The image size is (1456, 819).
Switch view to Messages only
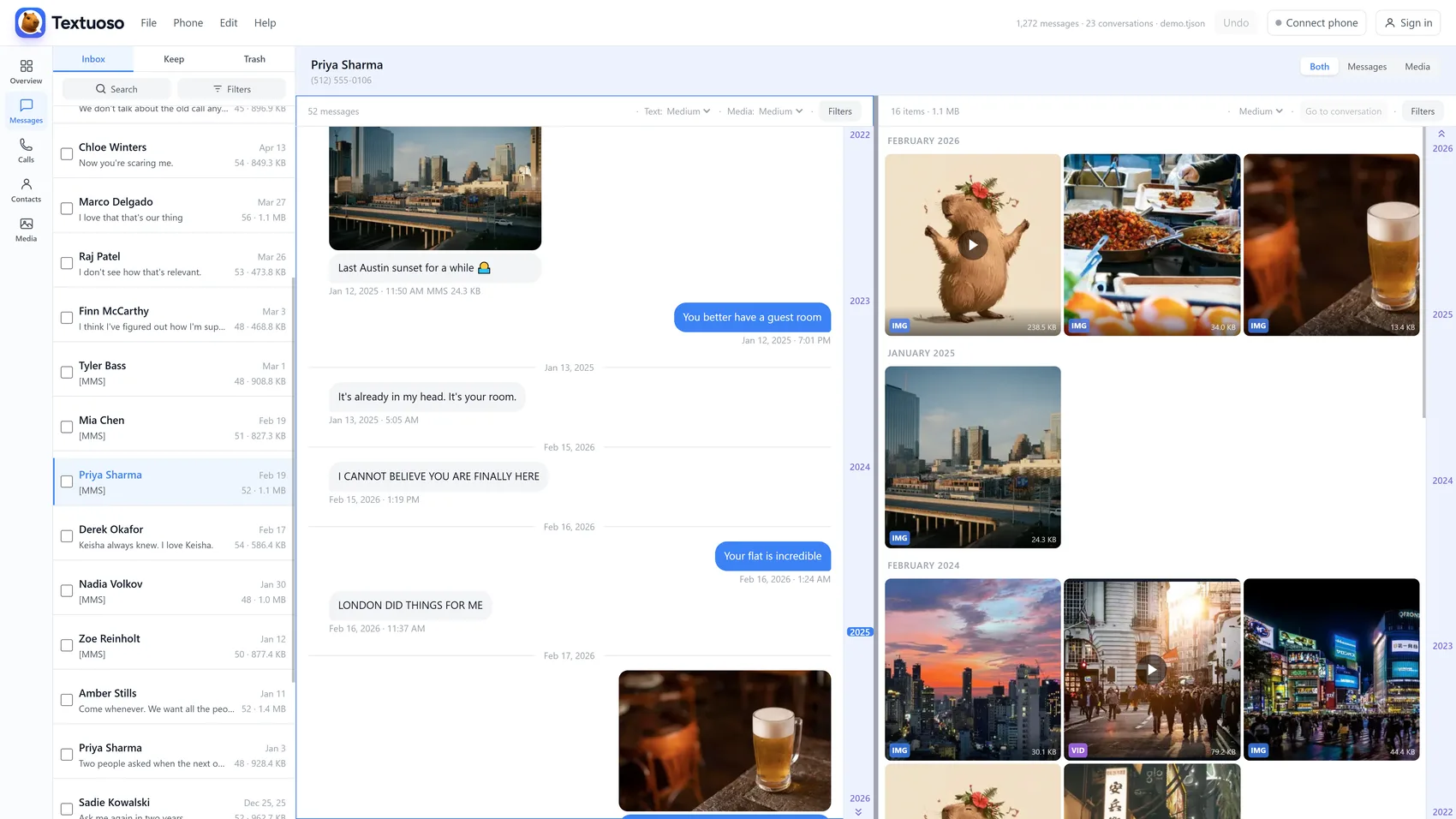[1366, 67]
